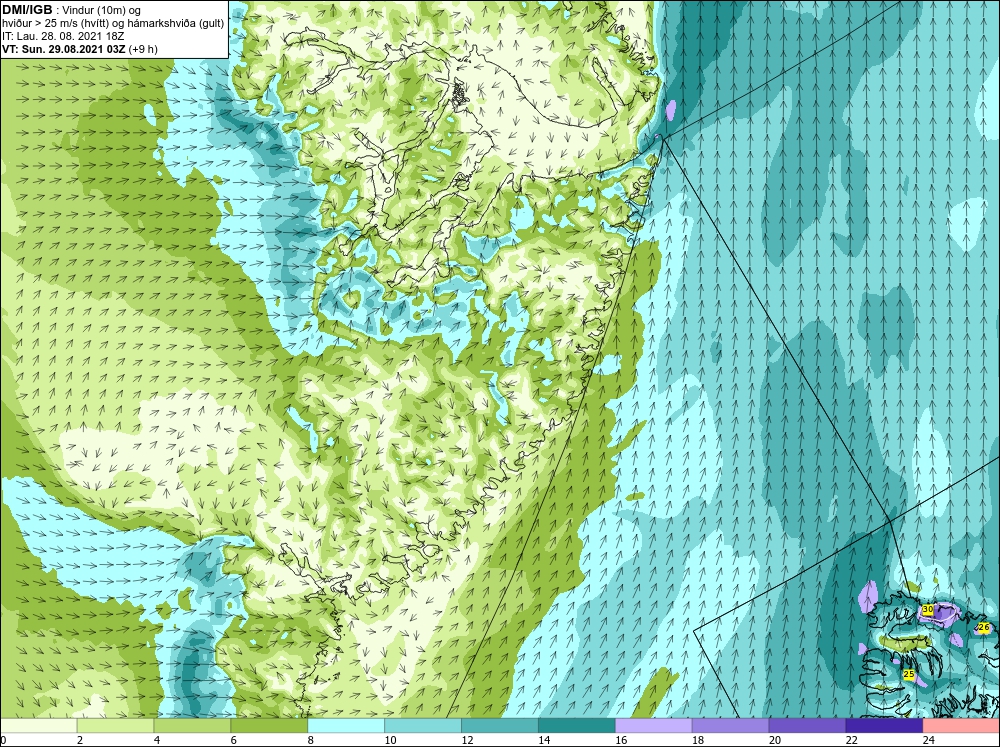The height and width of the screenshot is (747, 1000).
Task: Click the legend scale number '6'
Action: coord(233,740)
